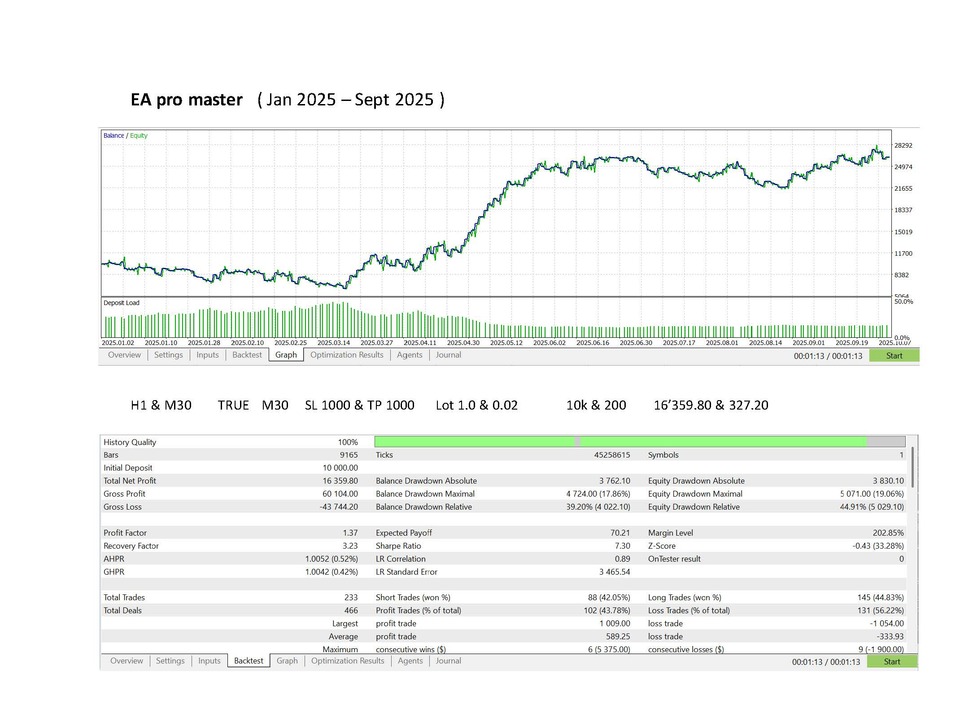
Task: Click Optimization Results tab under the graph panel
Action: point(346,355)
